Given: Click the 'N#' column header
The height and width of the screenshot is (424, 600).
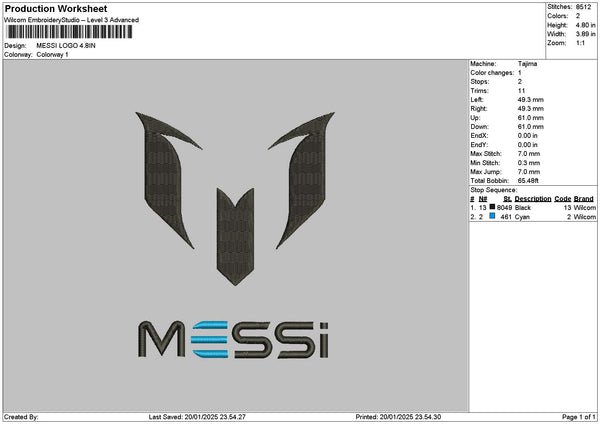Looking at the screenshot, I should pos(483,199).
